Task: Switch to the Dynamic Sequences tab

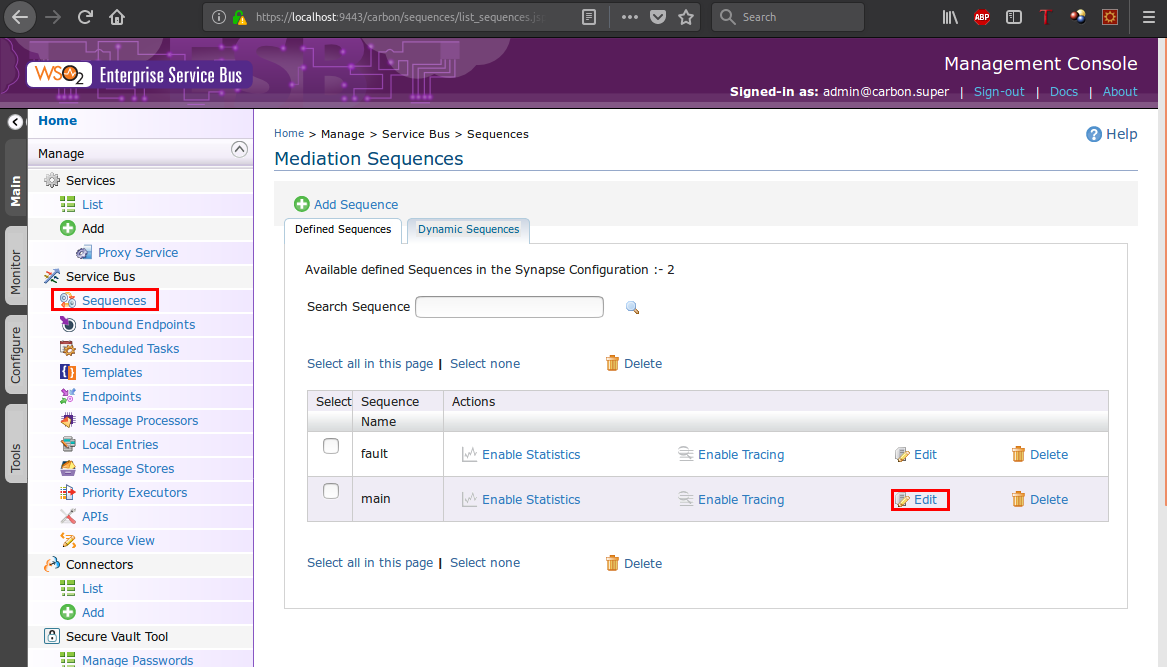Action: point(468,230)
